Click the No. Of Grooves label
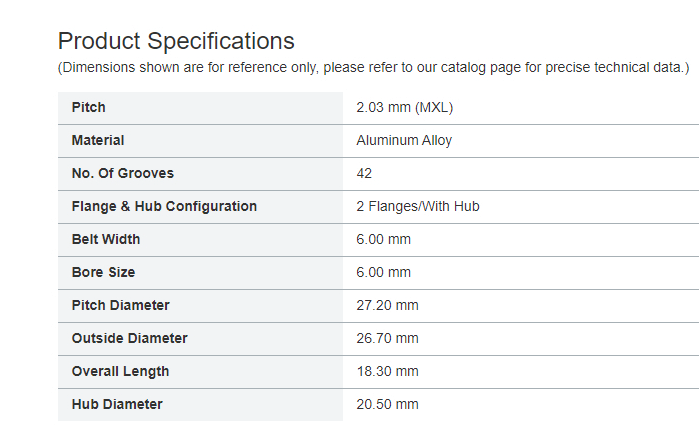Viewport: 699px width, 448px height. [123, 173]
